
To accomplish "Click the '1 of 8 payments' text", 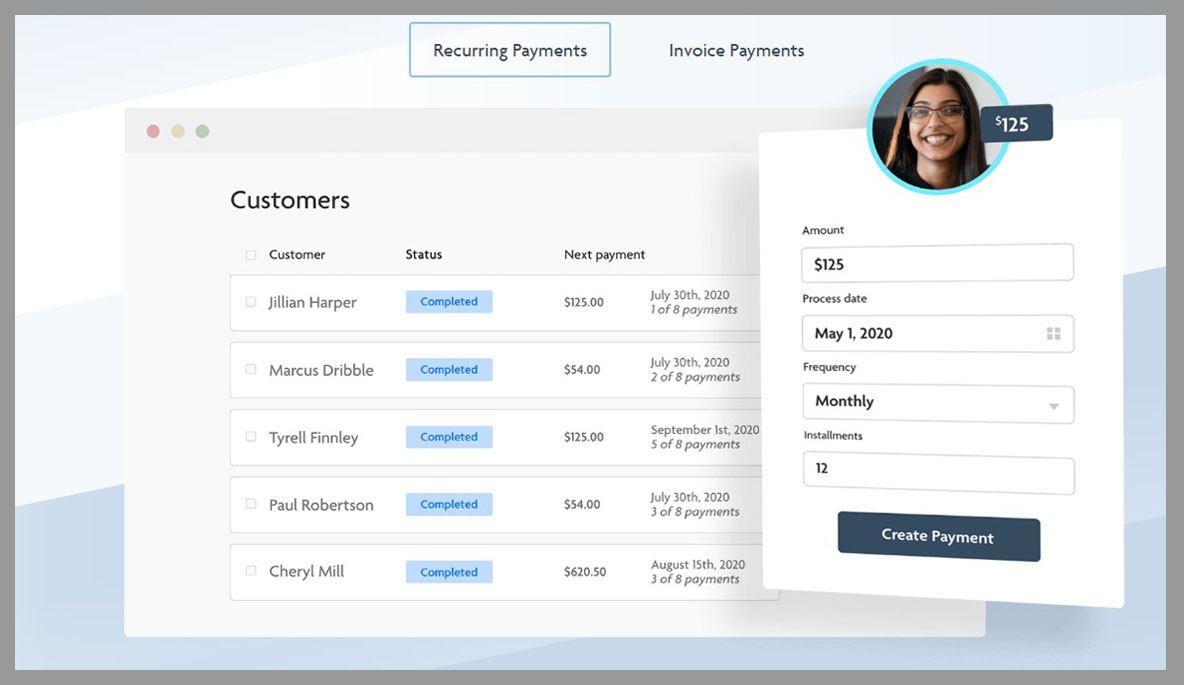I will click(694, 310).
